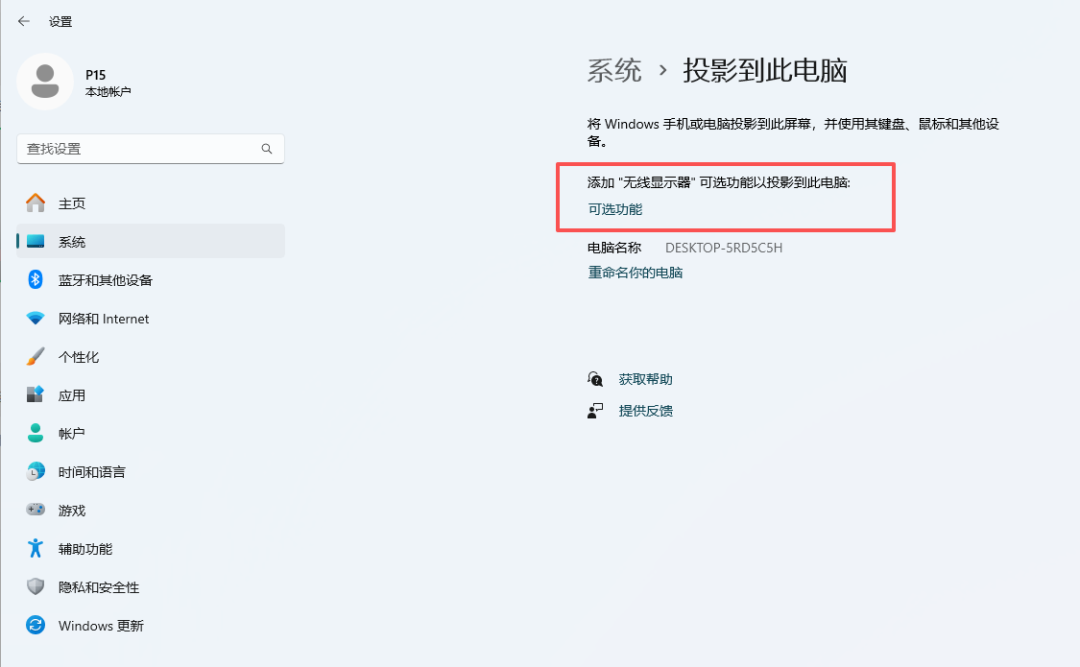Click the breadcrumb chevron separator
Screen dimensions: 1080x667
[x=663, y=70]
